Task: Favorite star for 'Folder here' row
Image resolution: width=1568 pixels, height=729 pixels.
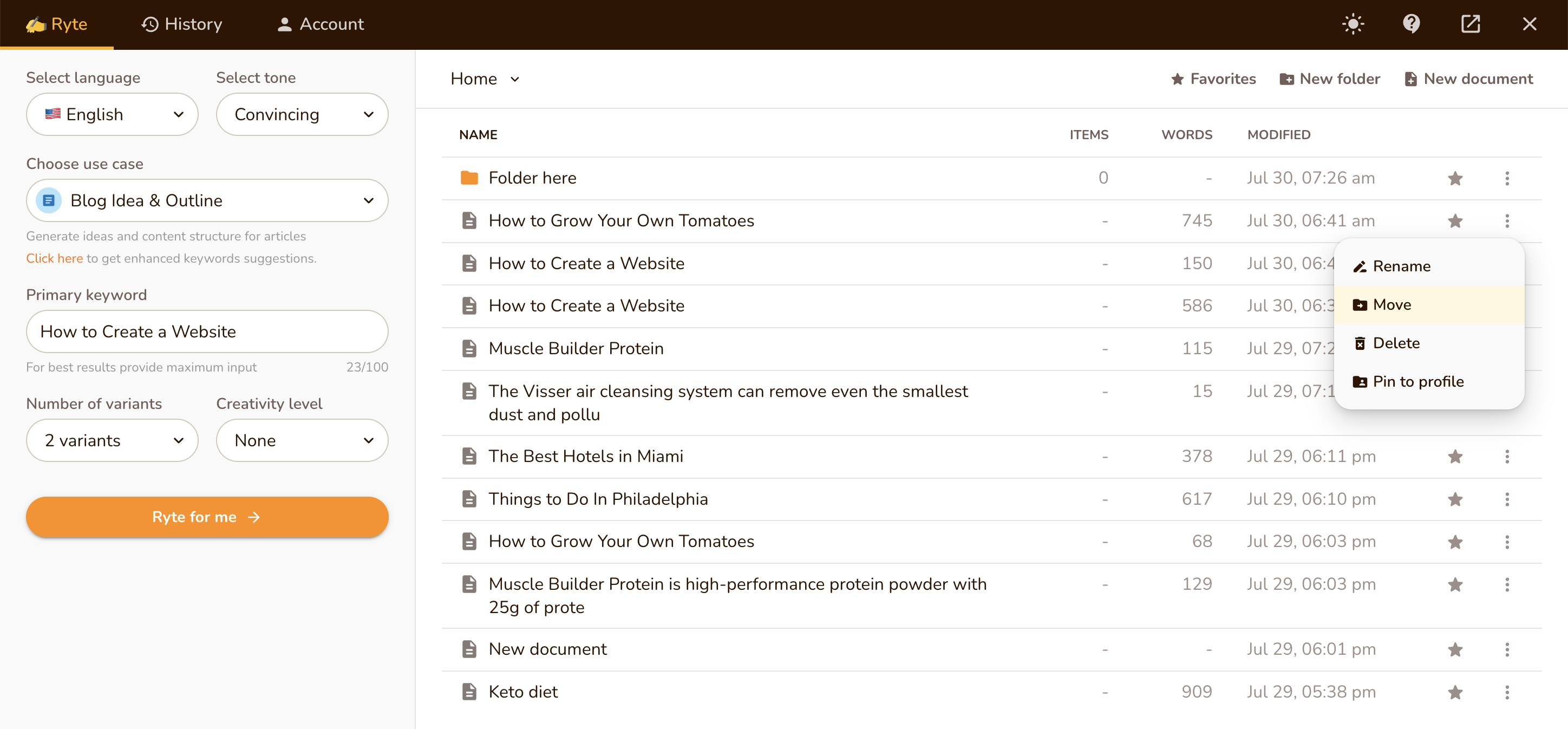Action: pyautogui.click(x=1455, y=178)
